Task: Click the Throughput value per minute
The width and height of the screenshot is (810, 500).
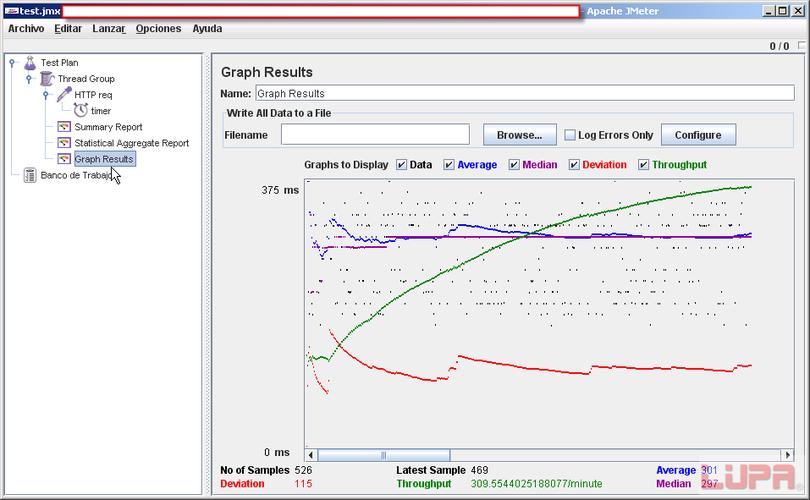Action: [536, 484]
